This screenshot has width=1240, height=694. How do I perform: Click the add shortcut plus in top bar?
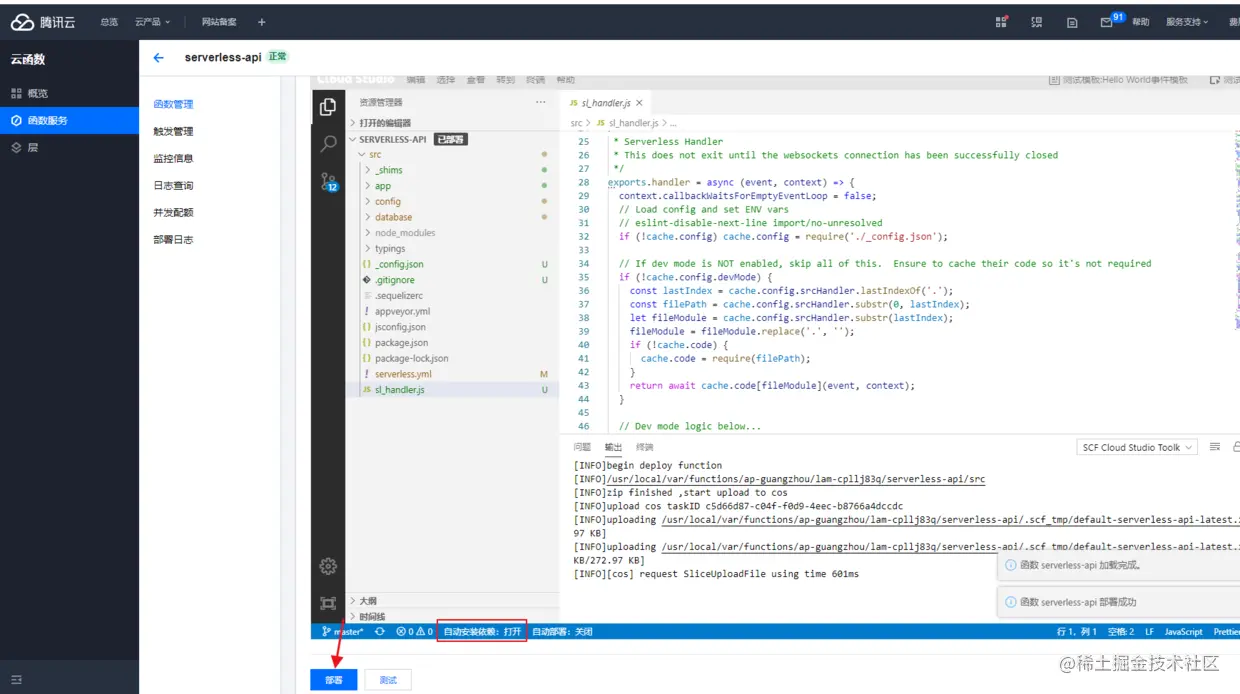(262, 22)
